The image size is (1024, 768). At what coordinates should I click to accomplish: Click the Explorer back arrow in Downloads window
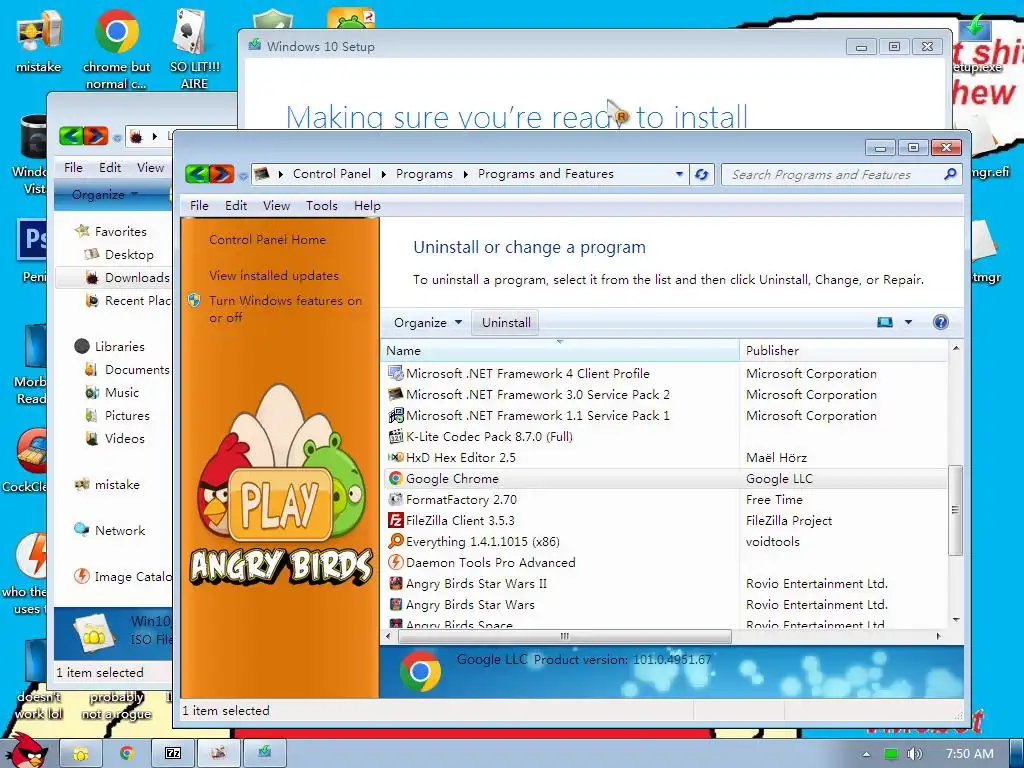pyautogui.click(x=71, y=136)
